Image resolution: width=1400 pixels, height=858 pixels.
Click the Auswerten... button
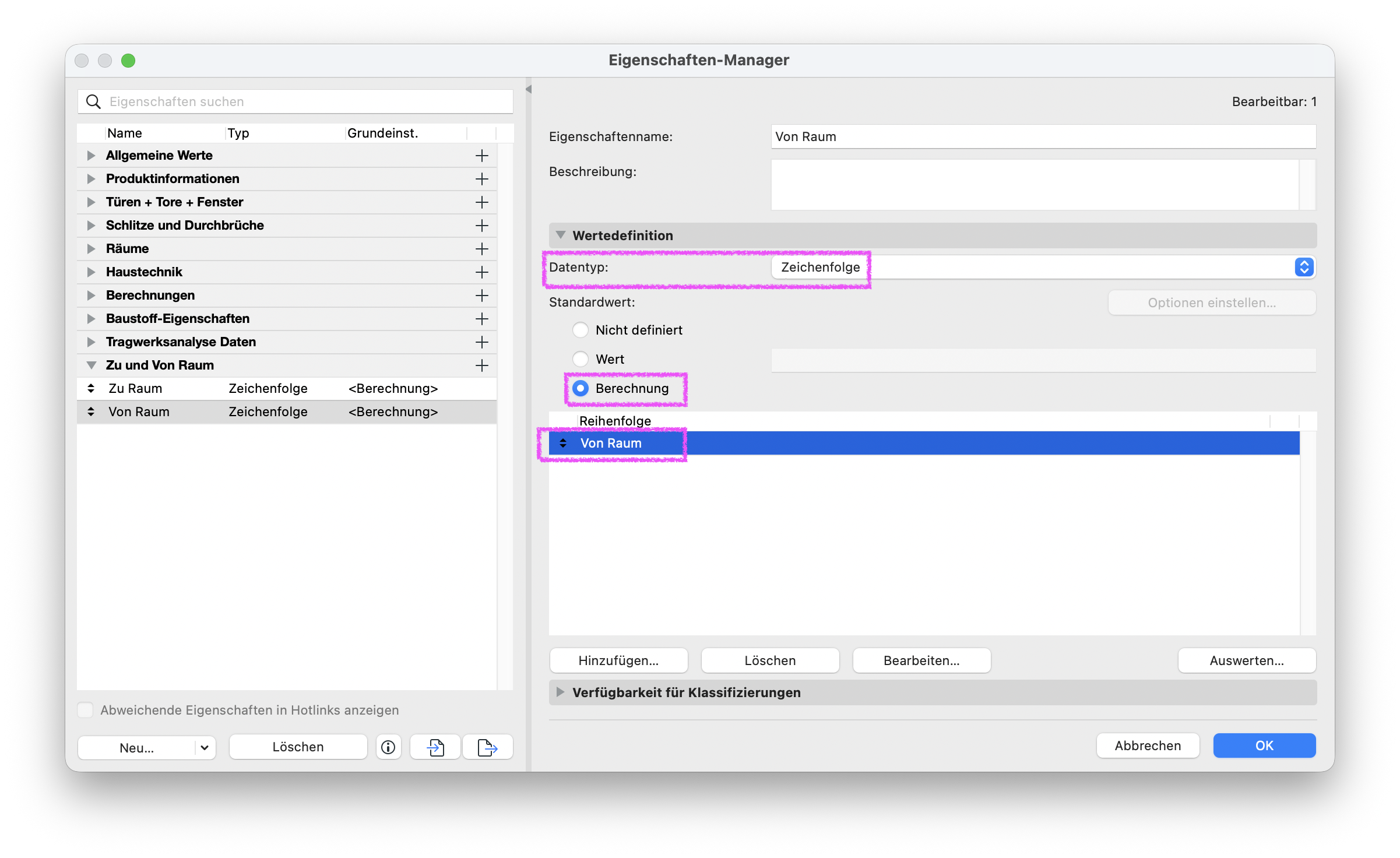tap(1247, 660)
